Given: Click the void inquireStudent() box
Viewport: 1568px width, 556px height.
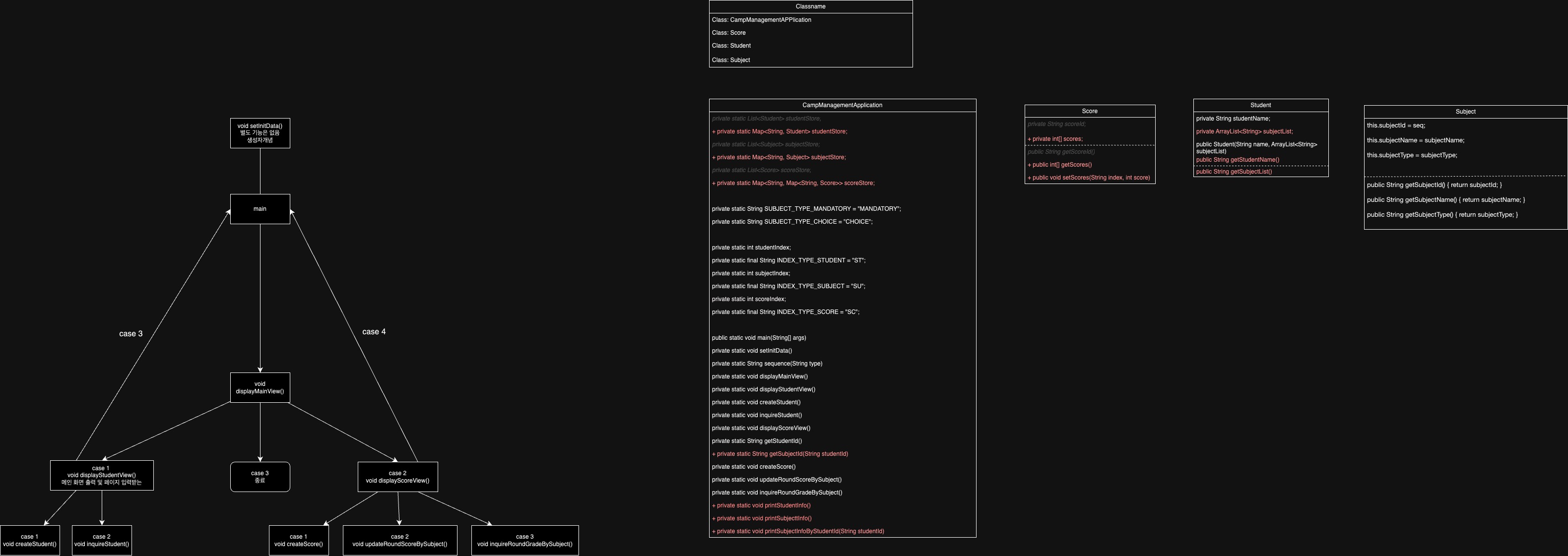Looking at the screenshot, I should [x=102, y=540].
